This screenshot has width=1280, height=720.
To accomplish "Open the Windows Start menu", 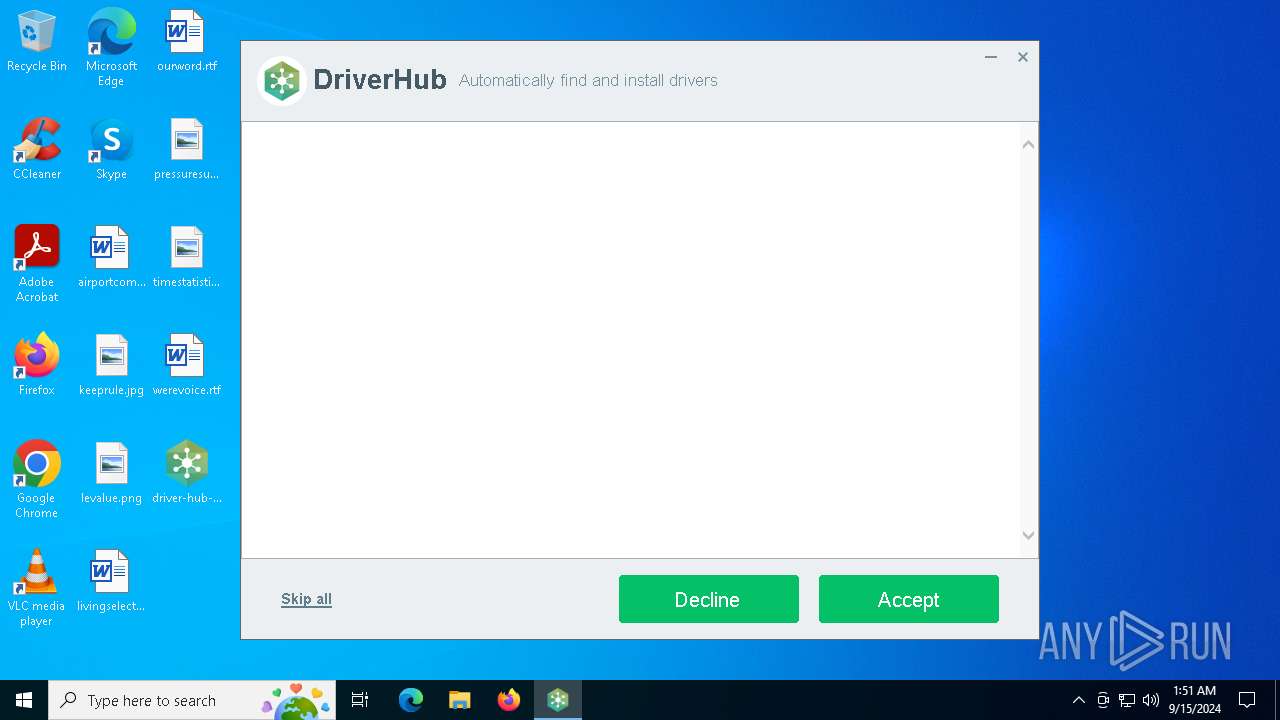I will (24, 700).
